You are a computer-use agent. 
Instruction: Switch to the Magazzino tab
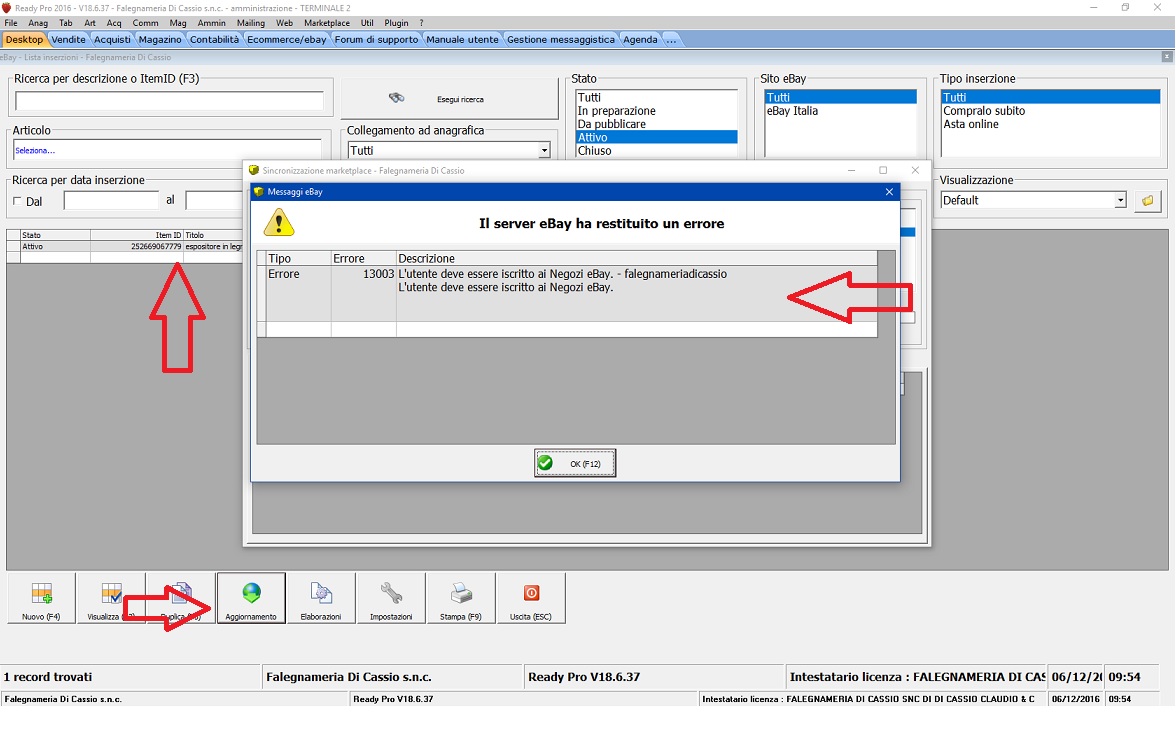160,40
